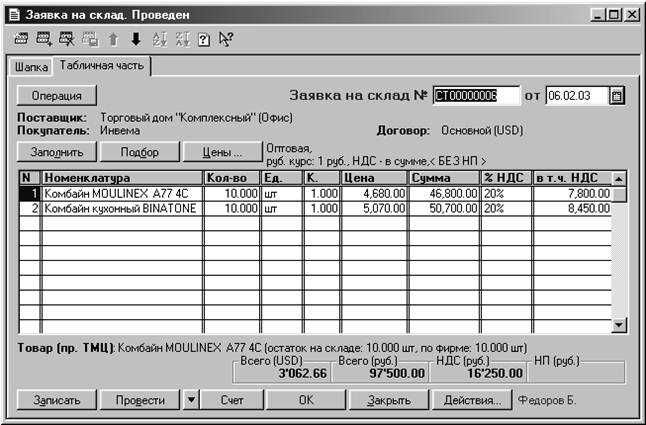Click the Закрыть button
This screenshot has height=425, width=646.
coord(389,400)
